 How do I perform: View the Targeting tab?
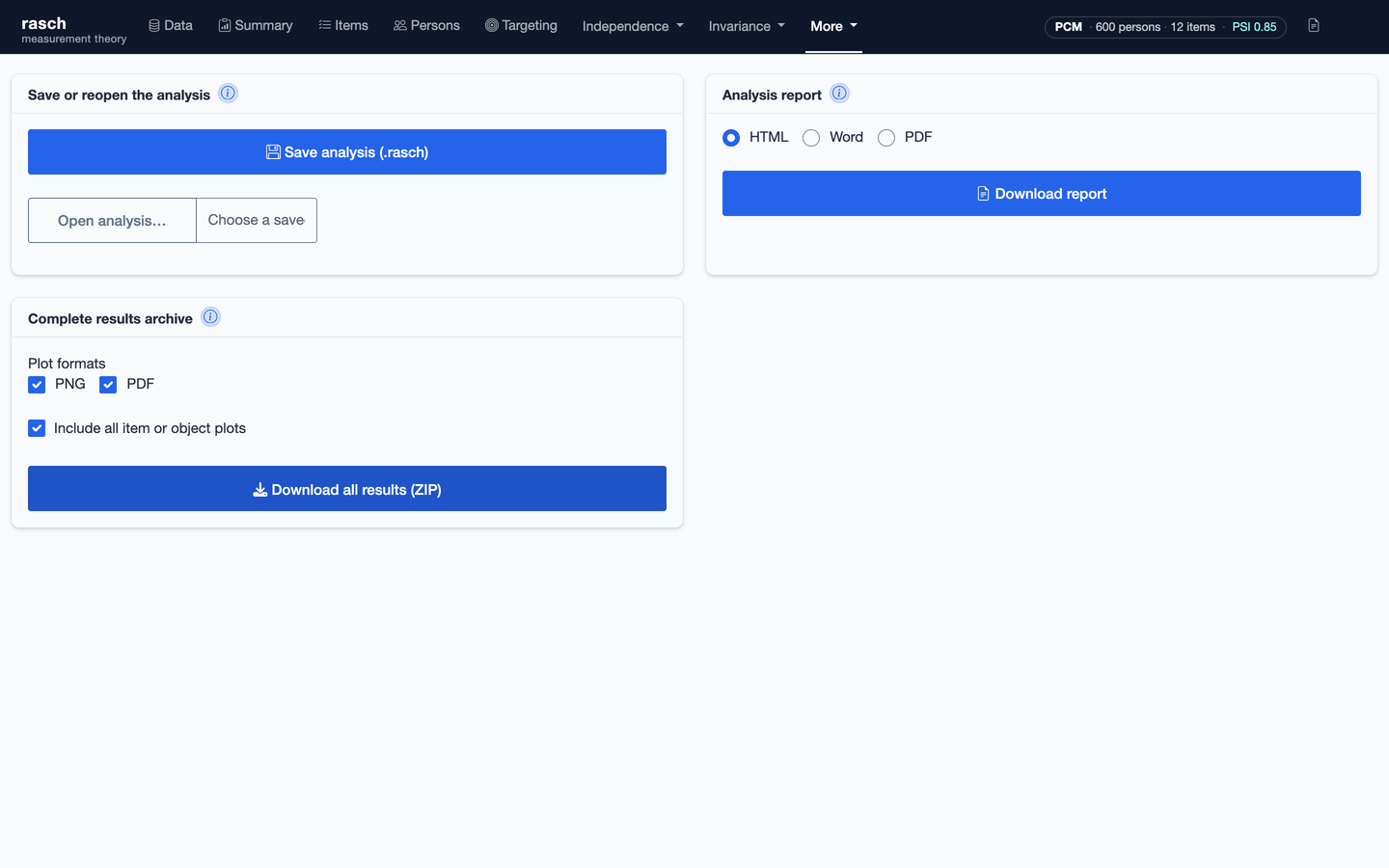click(521, 25)
